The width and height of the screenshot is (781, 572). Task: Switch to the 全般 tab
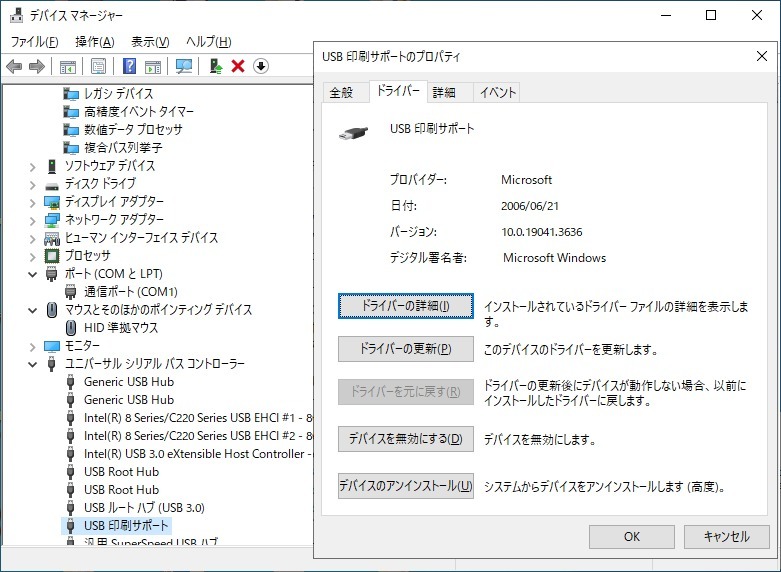click(x=346, y=93)
